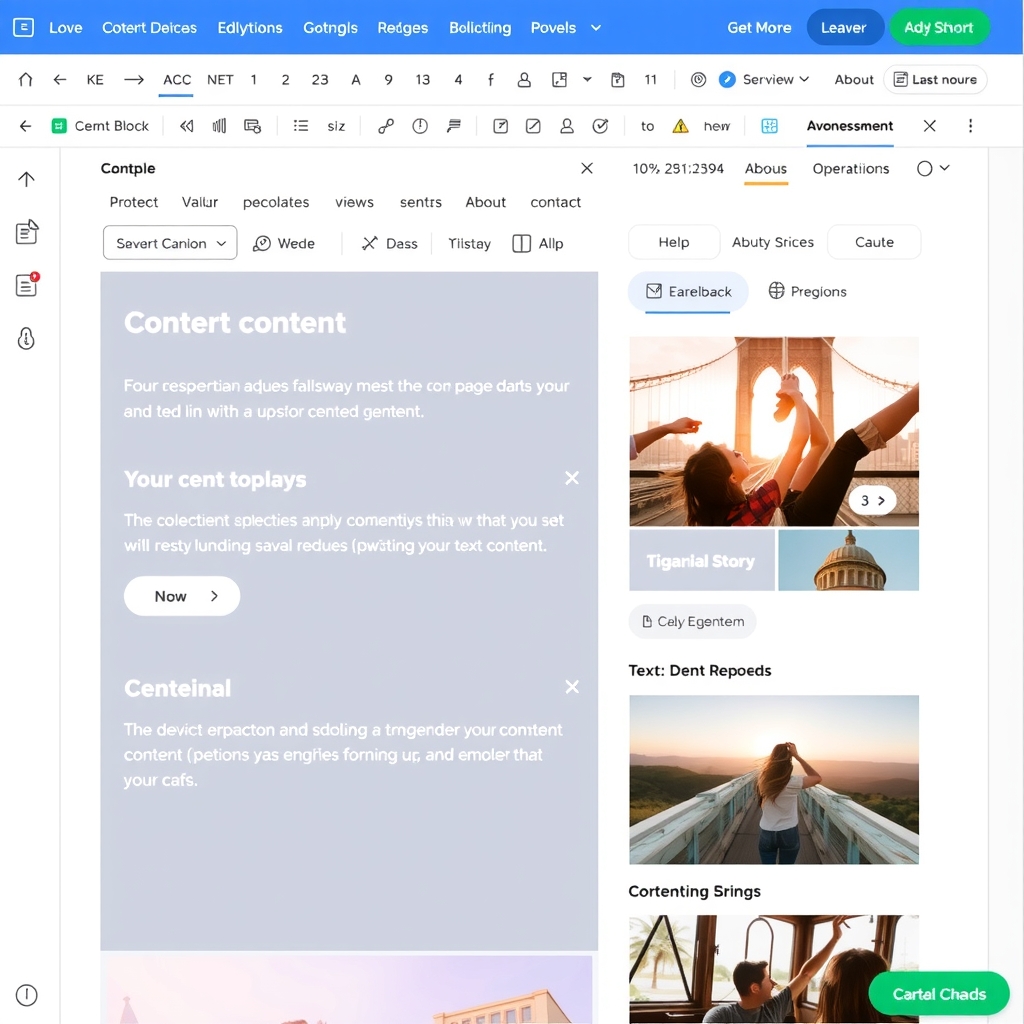Click the blue grid icon before Avonessment
Viewport: 1024px width, 1024px height.
[x=769, y=126]
